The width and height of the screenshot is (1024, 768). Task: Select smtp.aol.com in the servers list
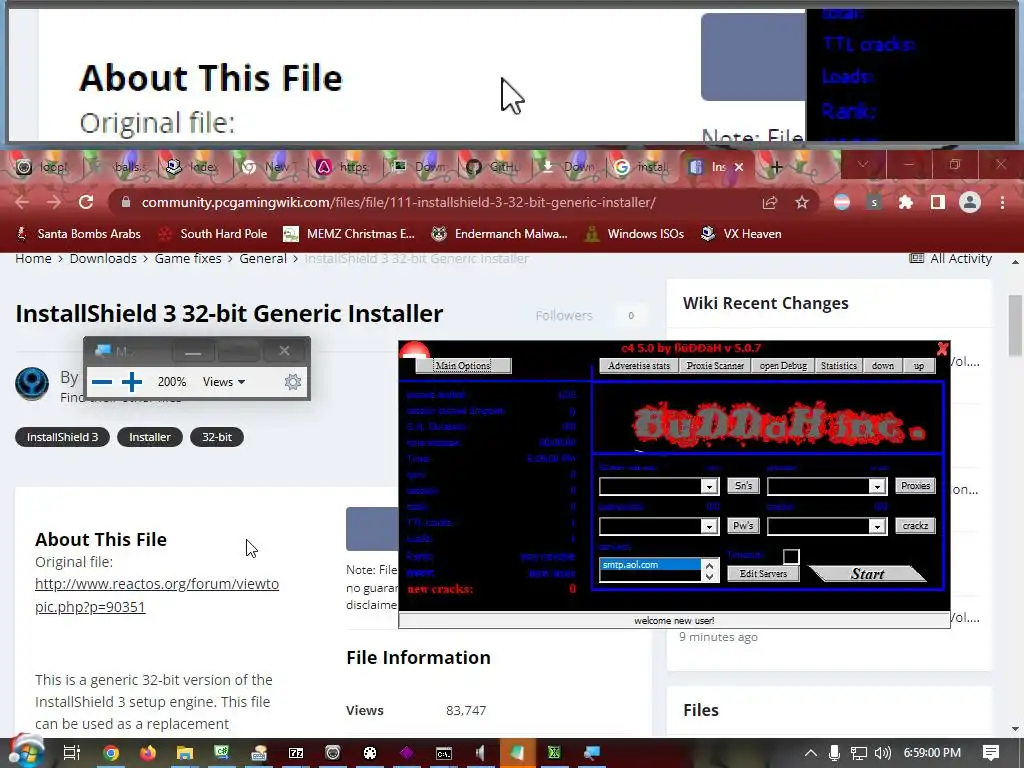(650, 565)
